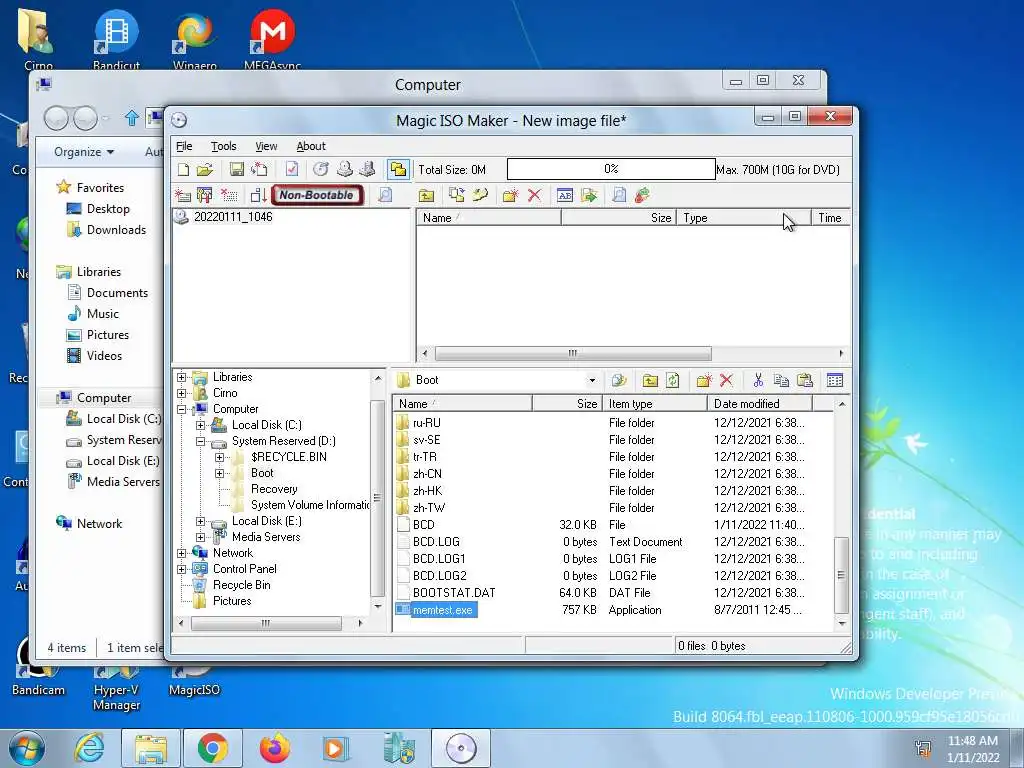Click Organize in the Computer window
This screenshot has height=768, width=1024.
click(84, 152)
